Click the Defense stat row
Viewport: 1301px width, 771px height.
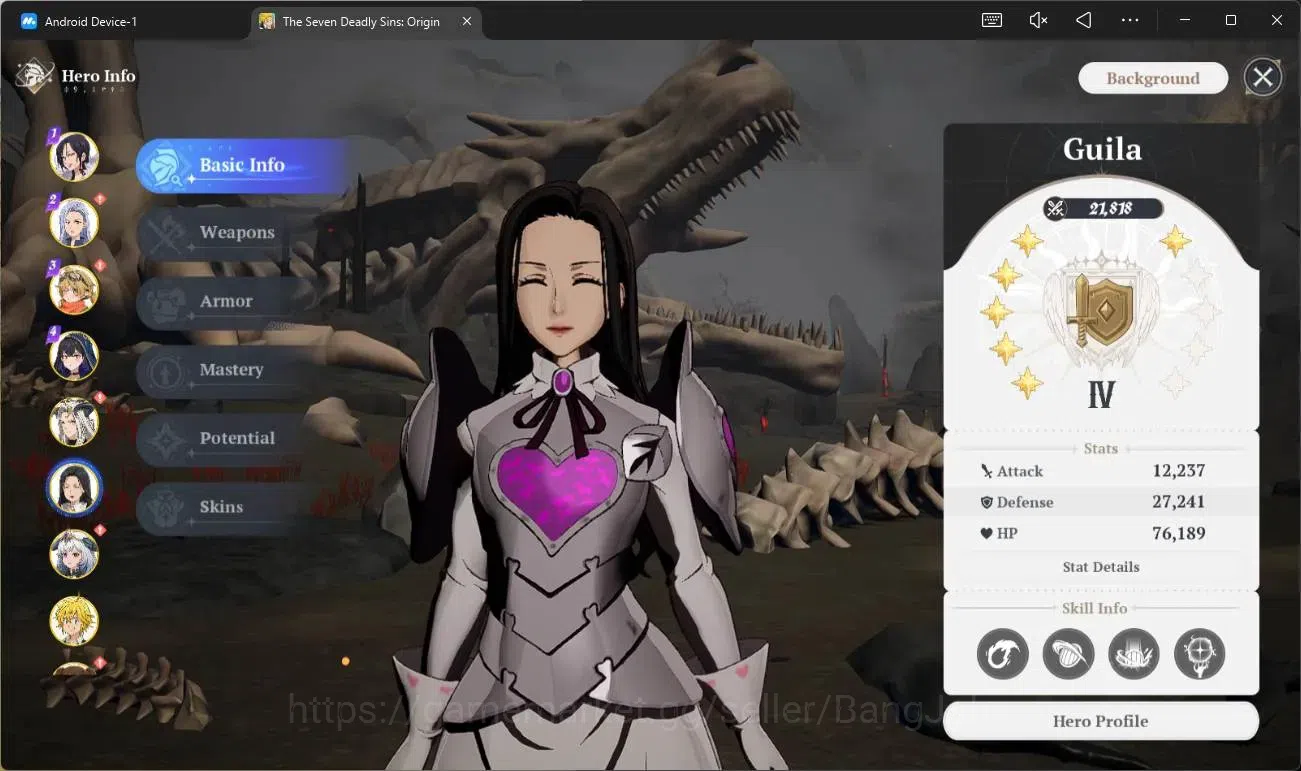click(x=1101, y=502)
